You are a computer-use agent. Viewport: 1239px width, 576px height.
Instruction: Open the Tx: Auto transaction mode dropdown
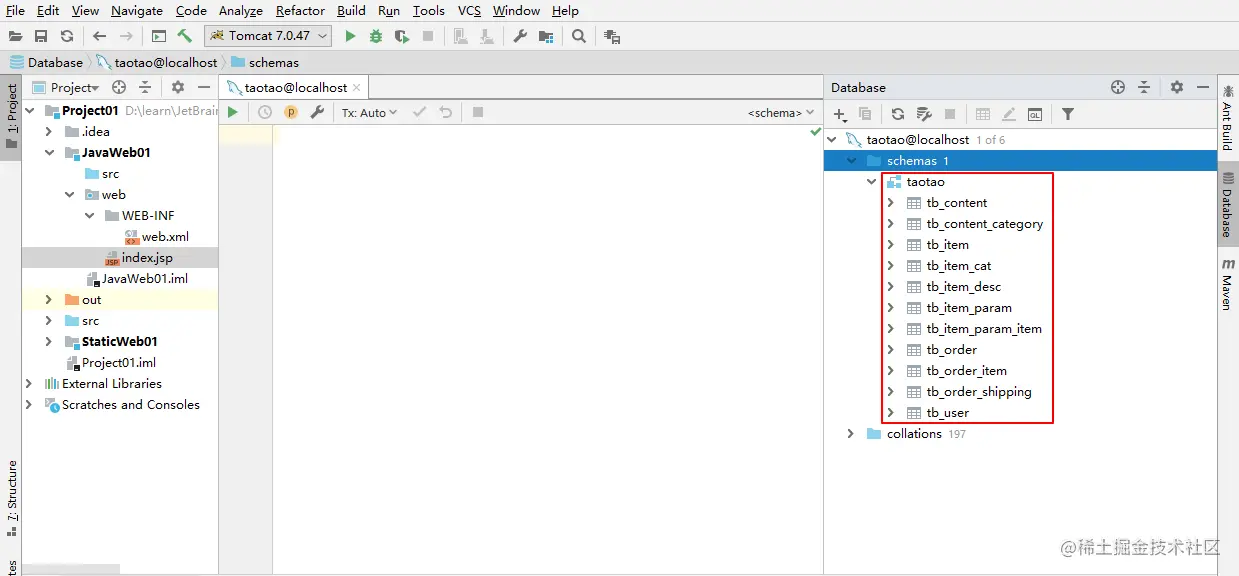[x=369, y=112]
